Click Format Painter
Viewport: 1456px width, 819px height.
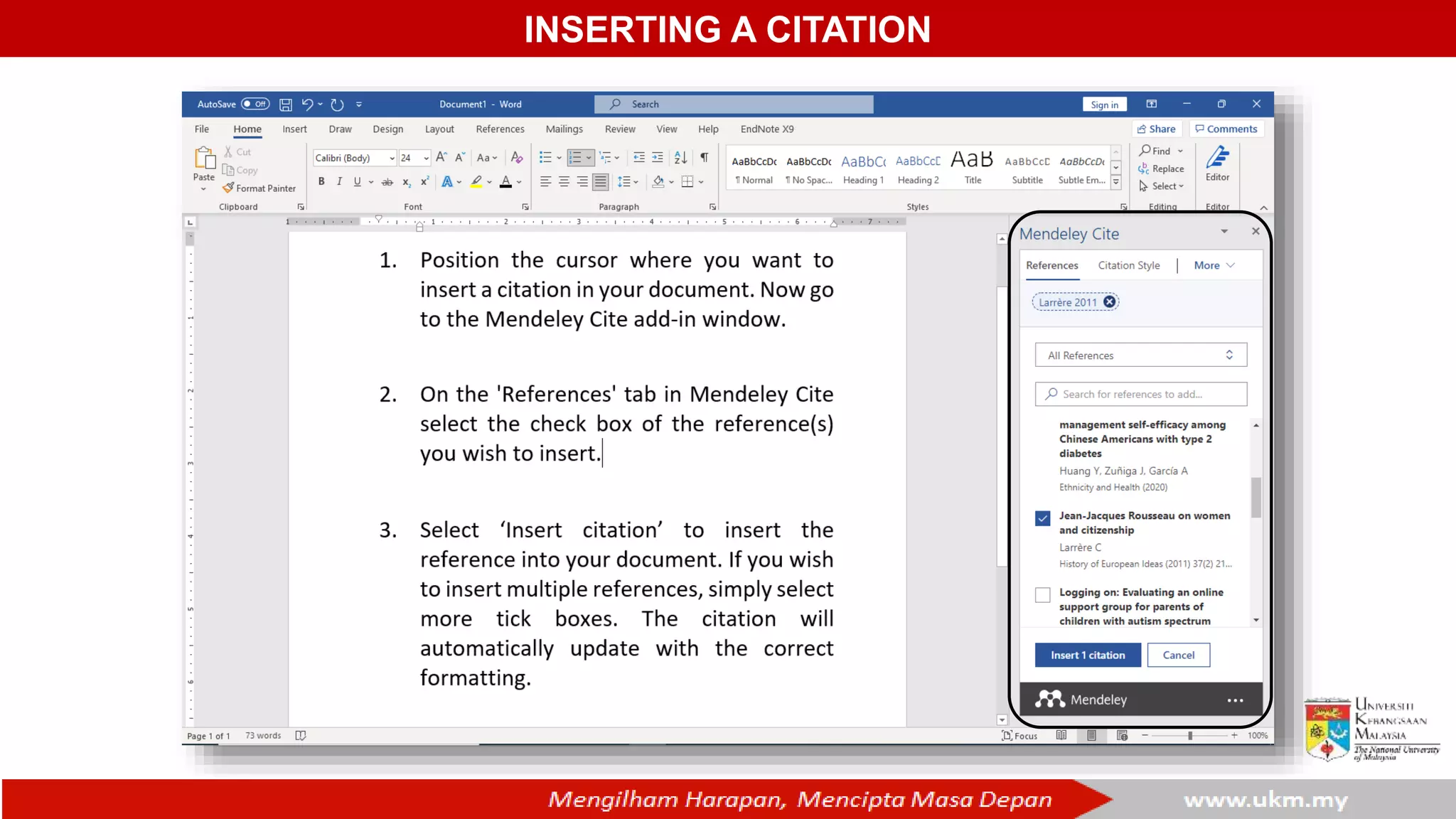click(259, 188)
